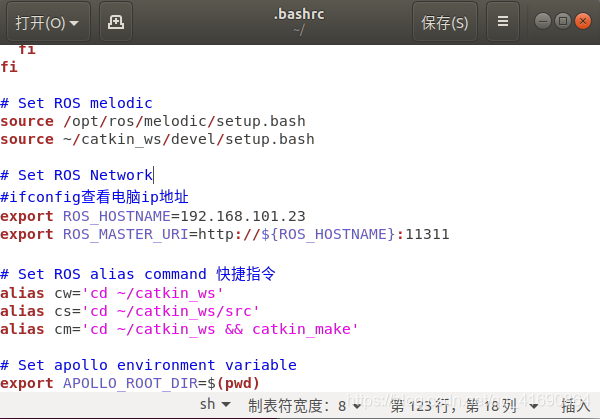Place cursor on '# Set ROS melodic'
This screenshot has width=600, height=419.
tap(76, 103)
